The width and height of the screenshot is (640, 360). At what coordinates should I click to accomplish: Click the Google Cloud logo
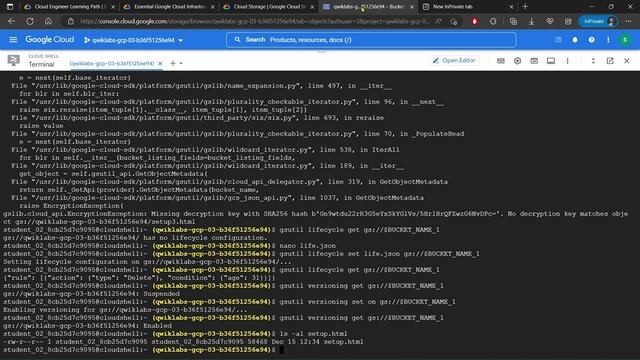click(x=50, y=40)
